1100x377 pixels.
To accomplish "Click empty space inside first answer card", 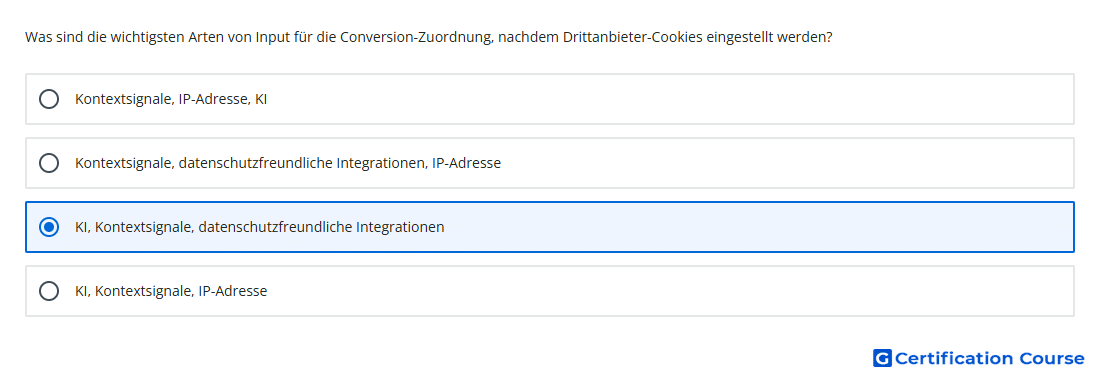I will pos(666,99).
